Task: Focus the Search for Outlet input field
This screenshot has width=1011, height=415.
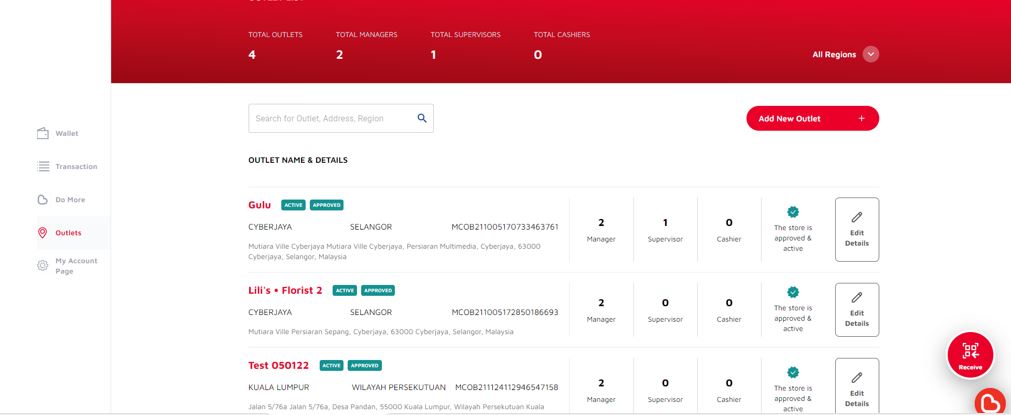Action: click(340, 119)
